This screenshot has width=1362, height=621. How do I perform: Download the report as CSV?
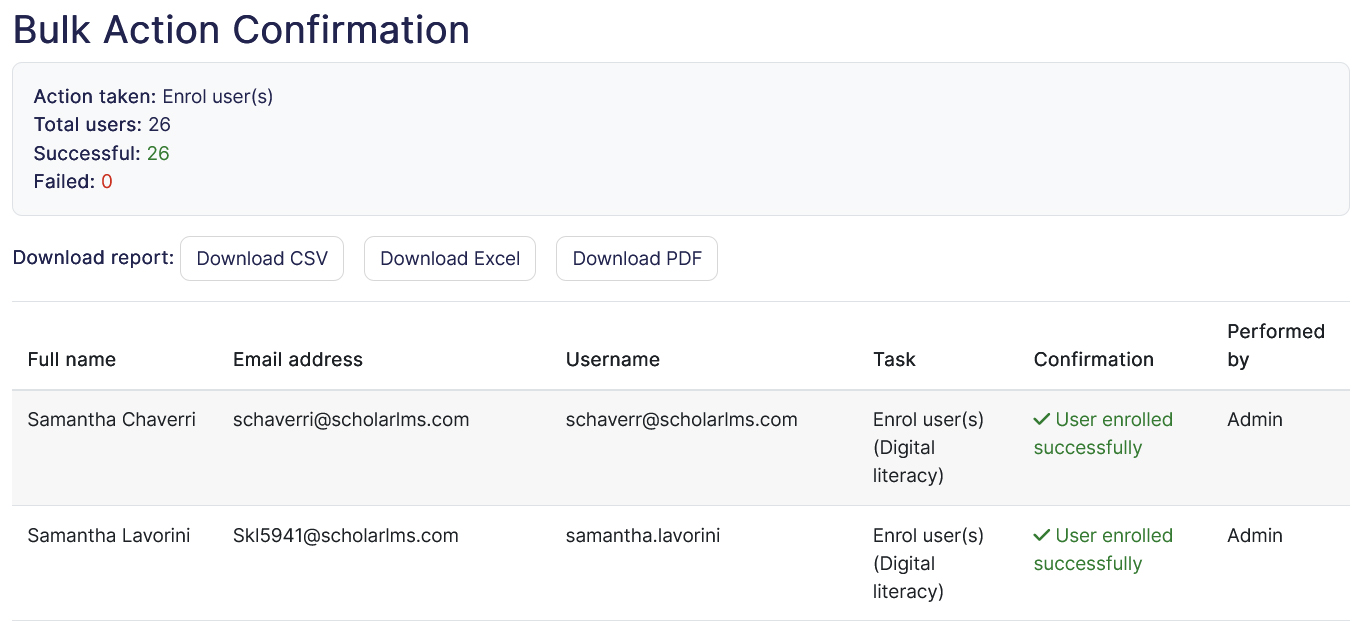(261, 258)
